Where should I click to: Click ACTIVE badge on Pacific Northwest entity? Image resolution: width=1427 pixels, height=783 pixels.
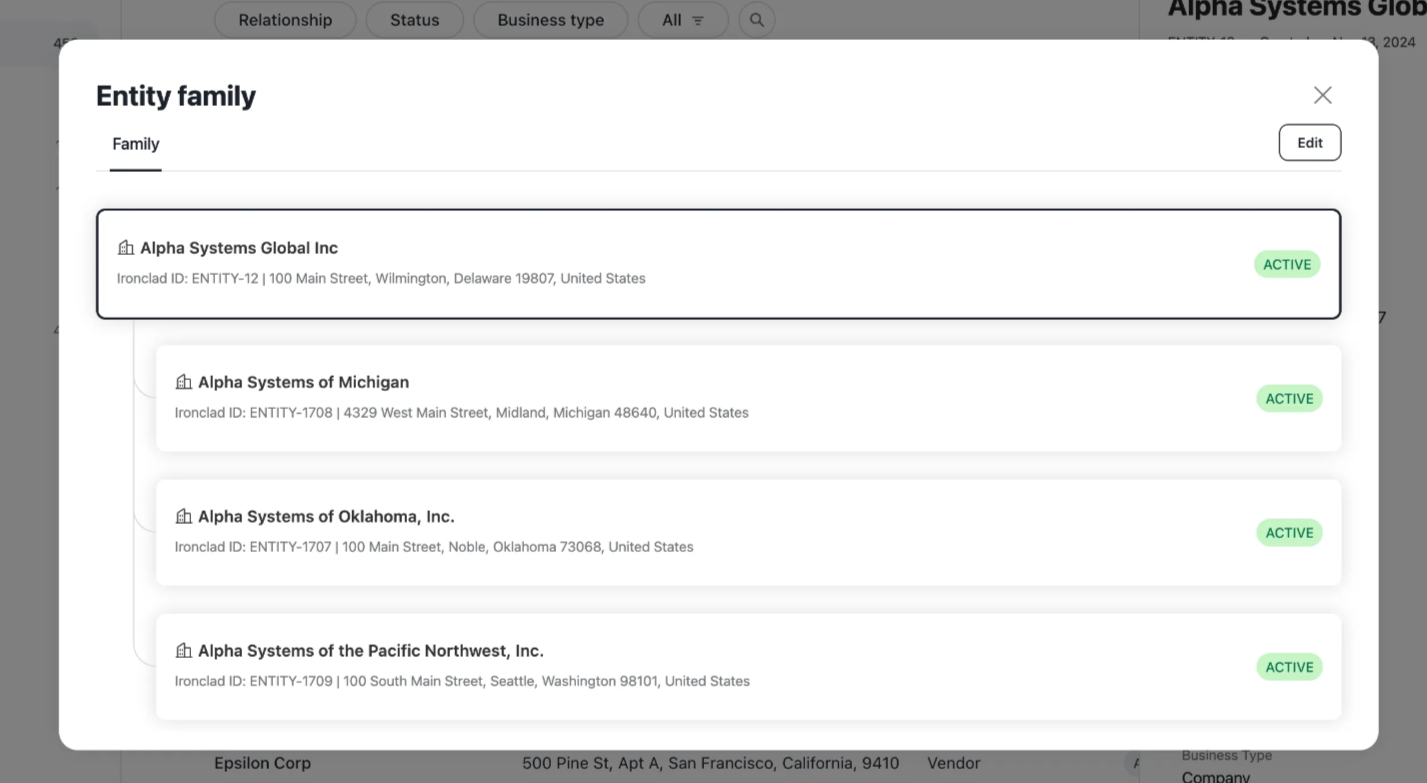click(1289, 667)
